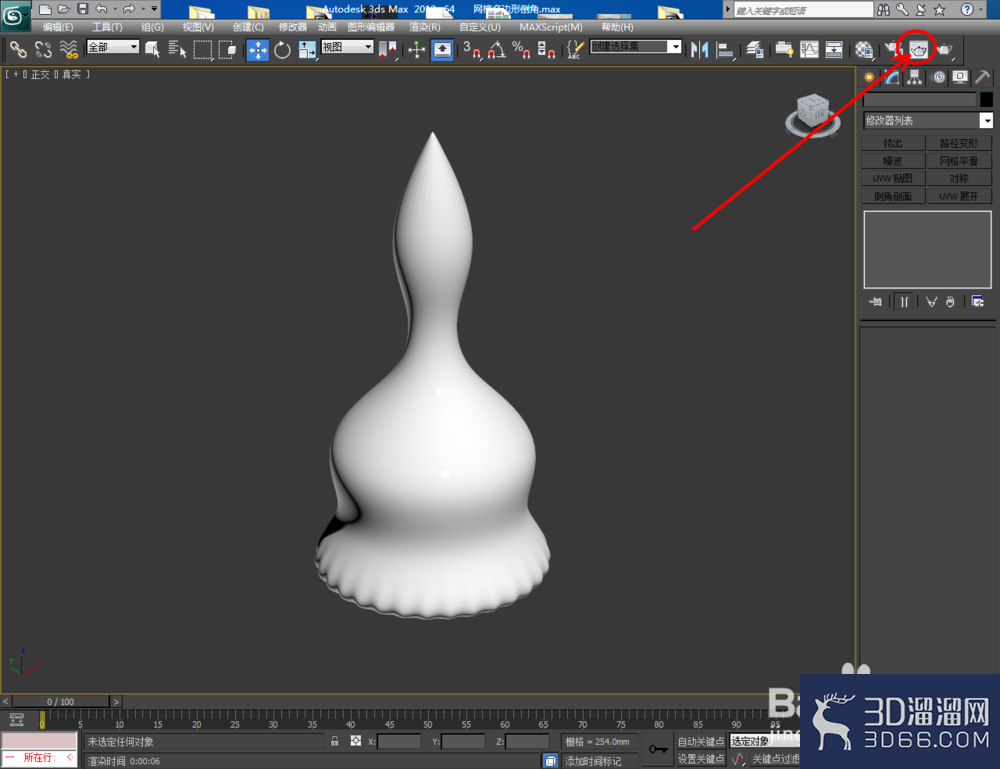Open Select by Name list tool

point(177,49)
